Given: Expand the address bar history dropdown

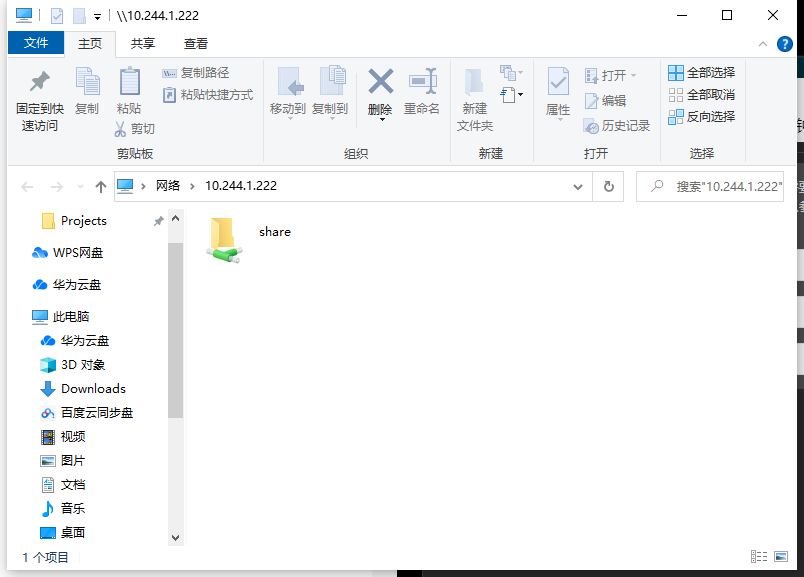Looking at the screenshot, I should pos(578,187).
